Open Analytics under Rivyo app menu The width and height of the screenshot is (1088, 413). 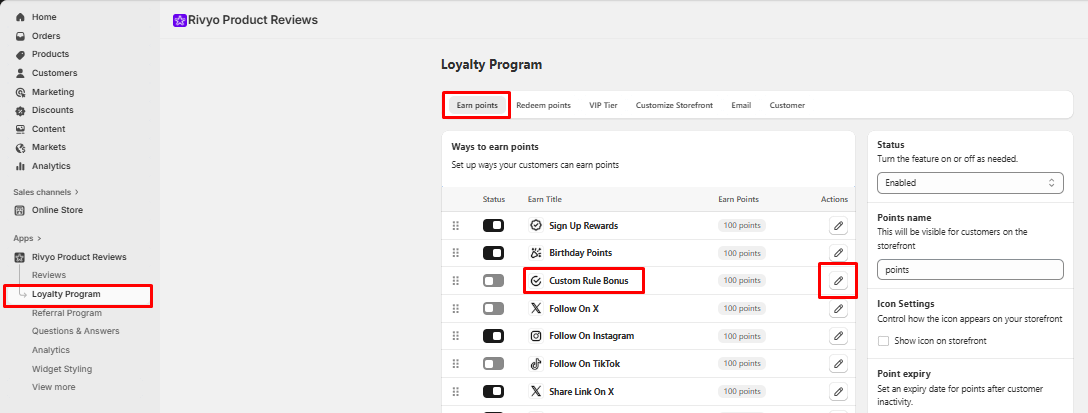pyautogui.click(x=51, y=350)
